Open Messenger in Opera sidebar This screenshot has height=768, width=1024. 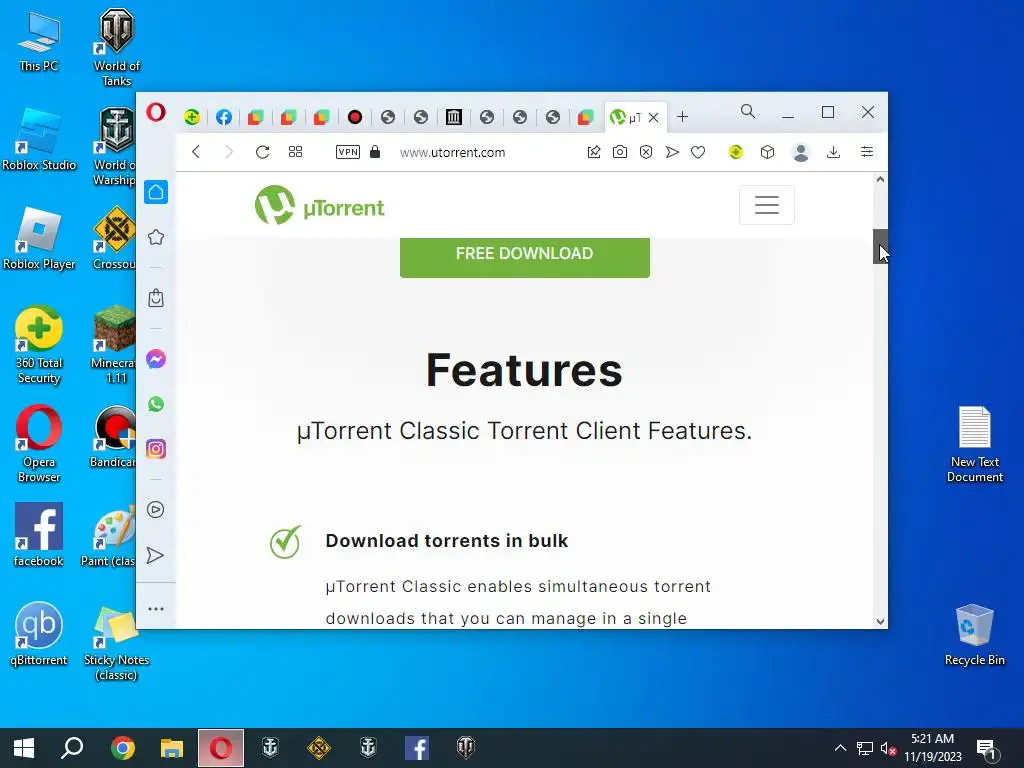tap(155, 359)
